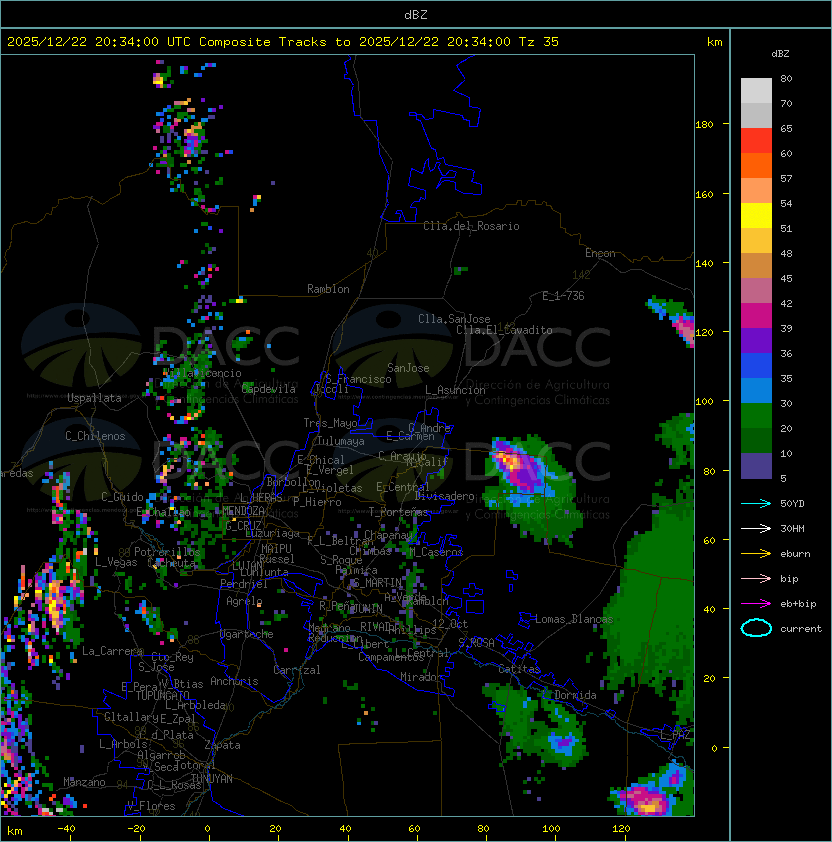Click the Capdevila place label

[269, 389]
